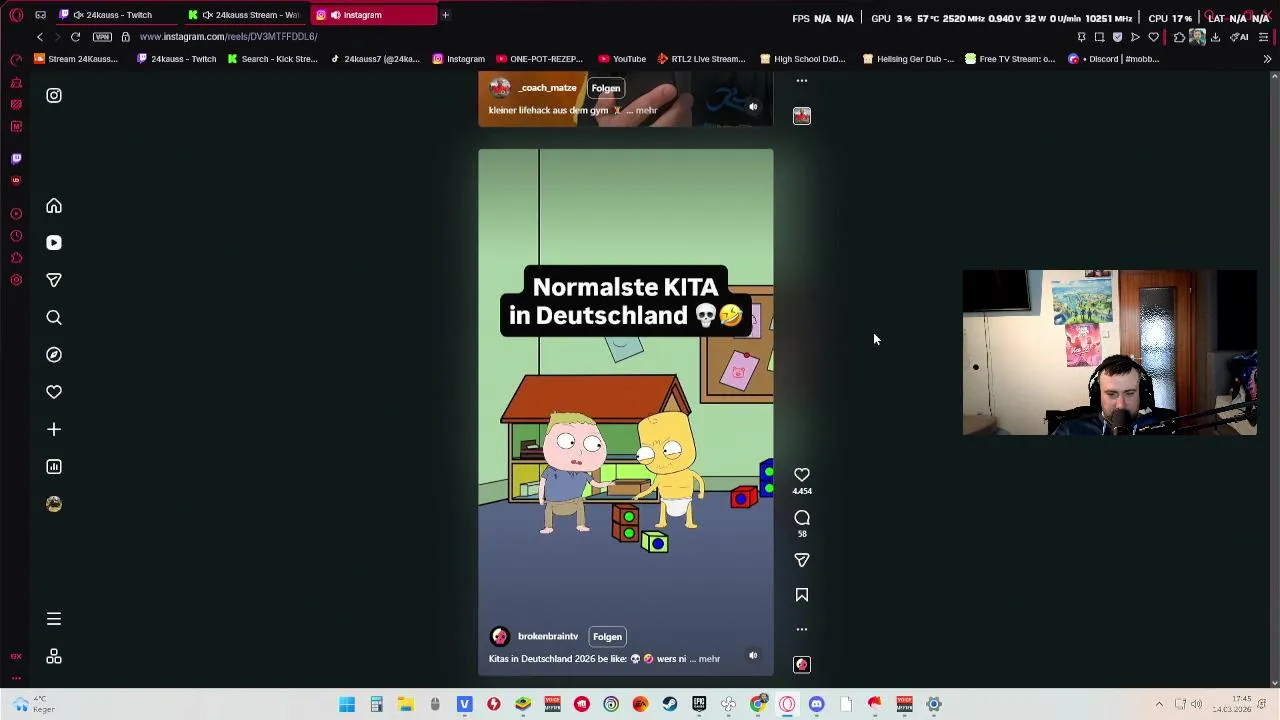This screenshot has height=720, width=1280.
Task: Open notifications heart in Instagram sidebar
Action: (54, 392)
